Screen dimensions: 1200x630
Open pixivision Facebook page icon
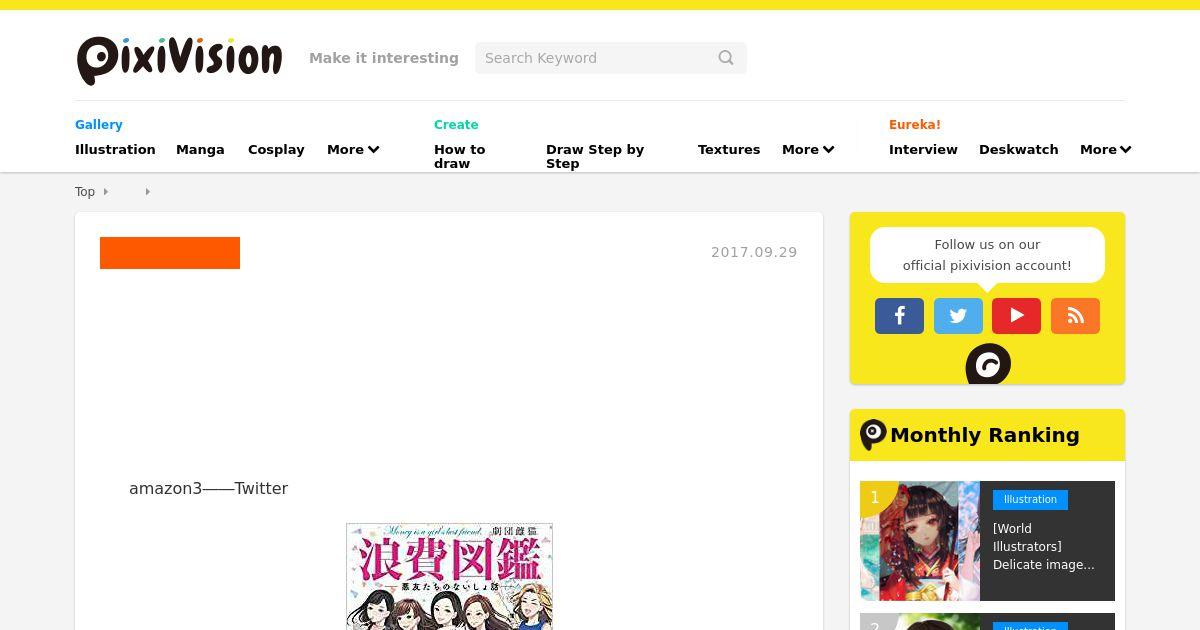pyautogui.click(x=899, y=316)
